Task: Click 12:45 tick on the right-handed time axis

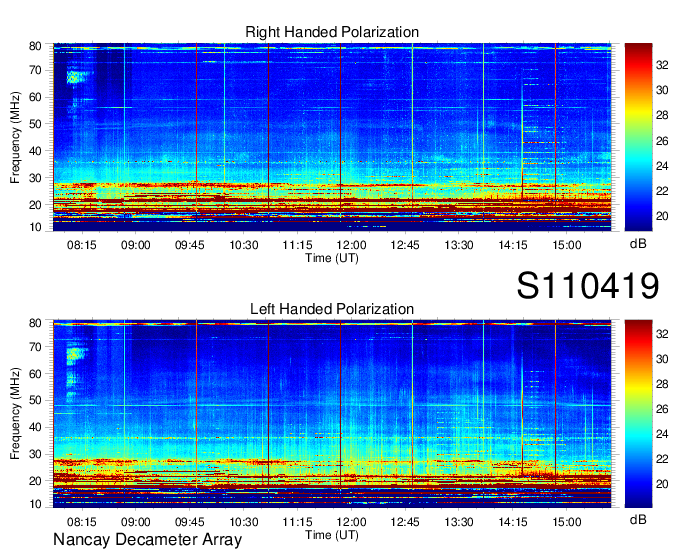Action: [x=405, y=245]
